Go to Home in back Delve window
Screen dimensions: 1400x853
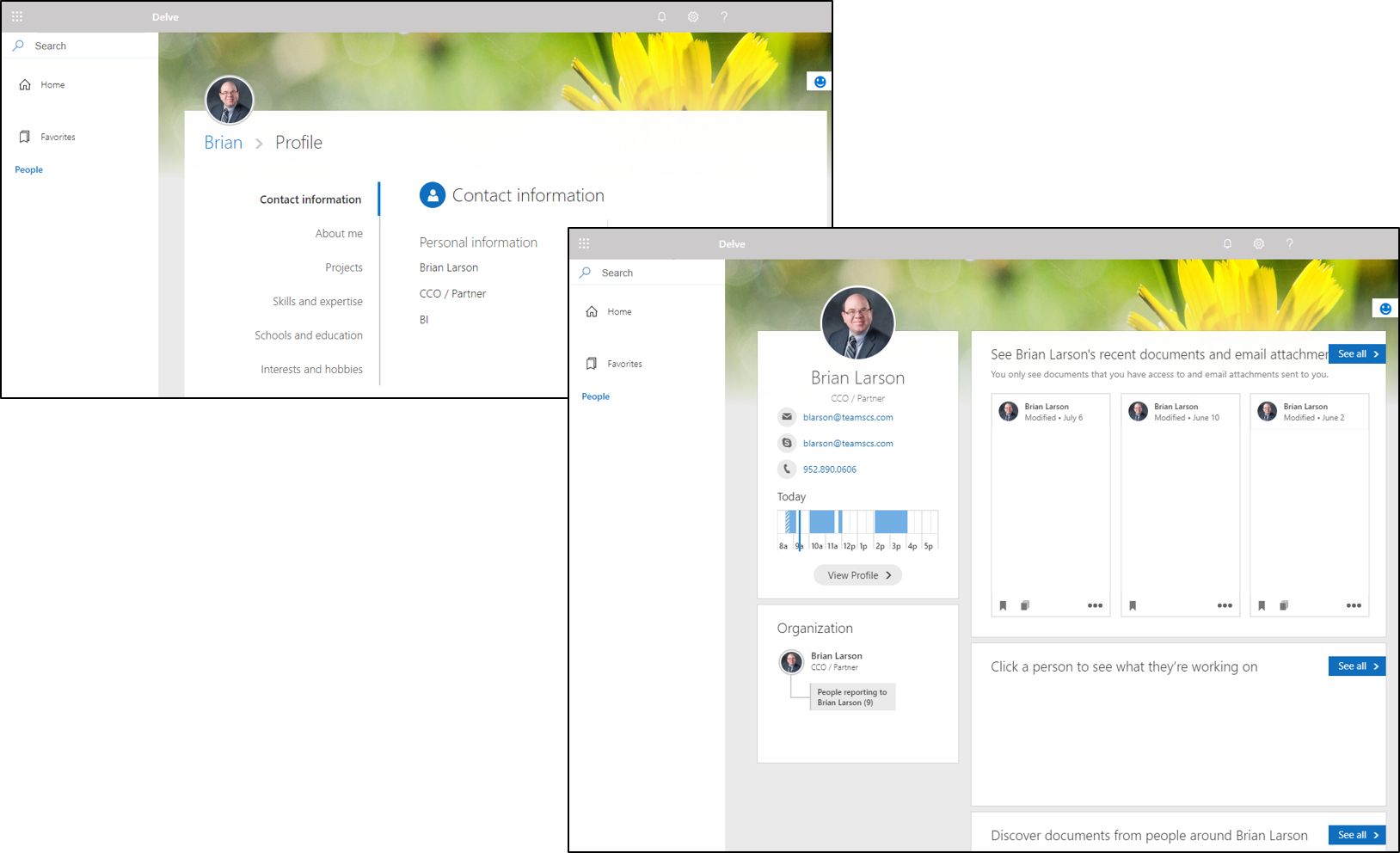click(52, 84)
